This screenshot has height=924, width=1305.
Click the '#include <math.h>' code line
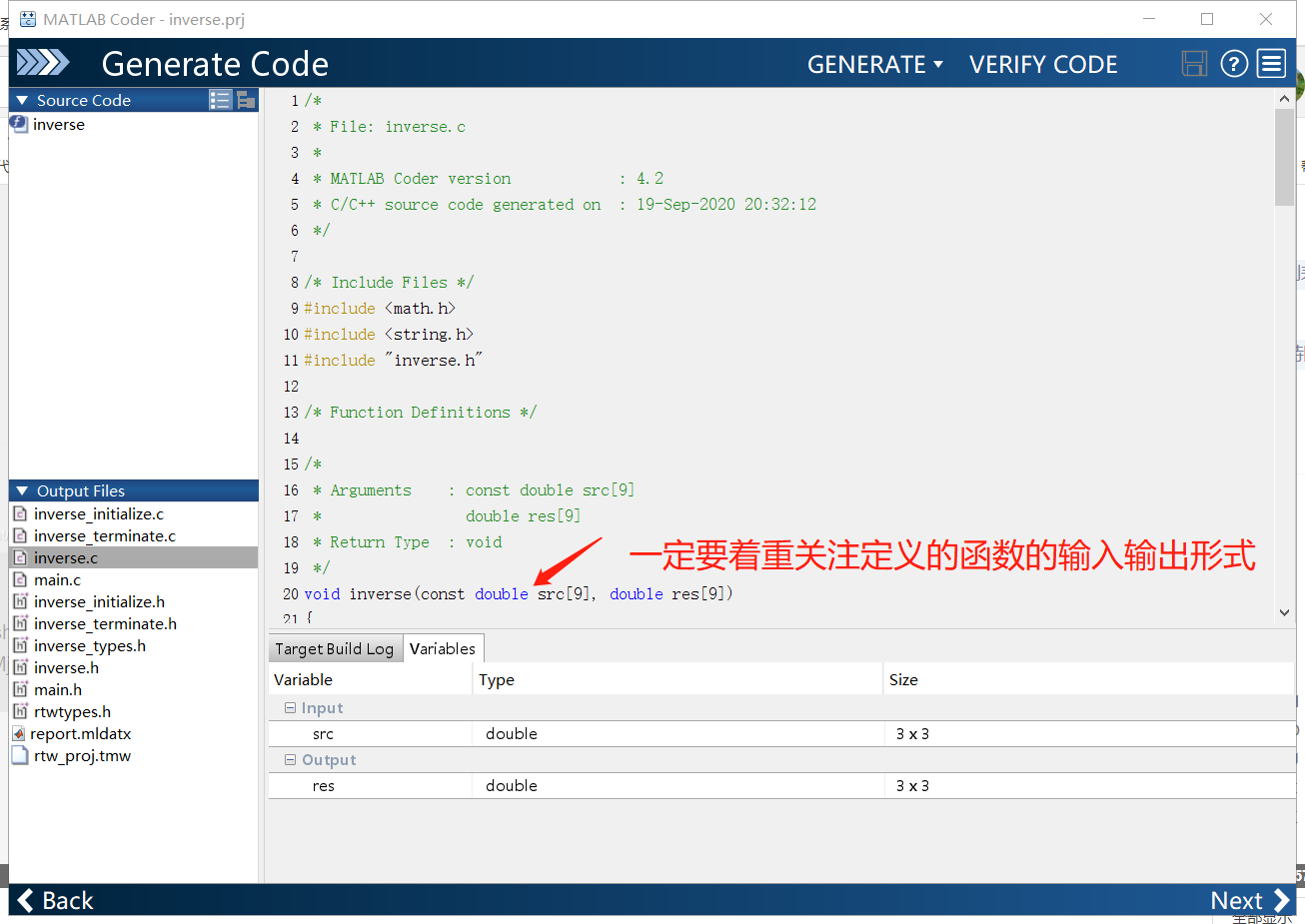click(x=380, y=308)
